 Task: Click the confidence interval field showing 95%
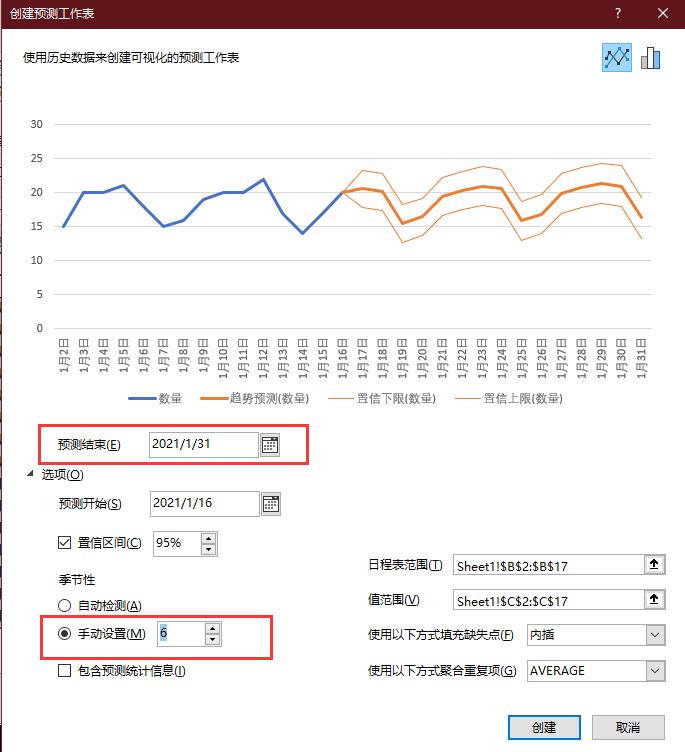pyautogui.click(x=177, y=544)
